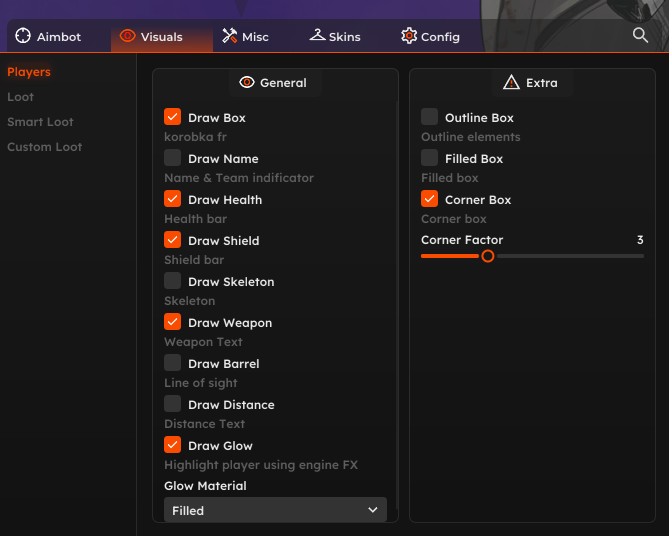Click the Aimbot crosshair icon
Image resolution: width=669 pixels, height=536 pixels.
(x=23, y=36)
